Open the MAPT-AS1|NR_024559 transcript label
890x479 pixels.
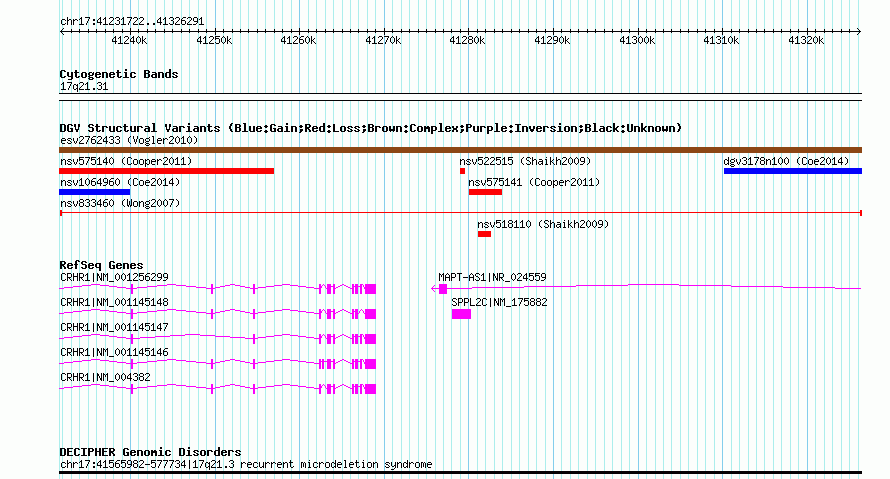point(492,278)
